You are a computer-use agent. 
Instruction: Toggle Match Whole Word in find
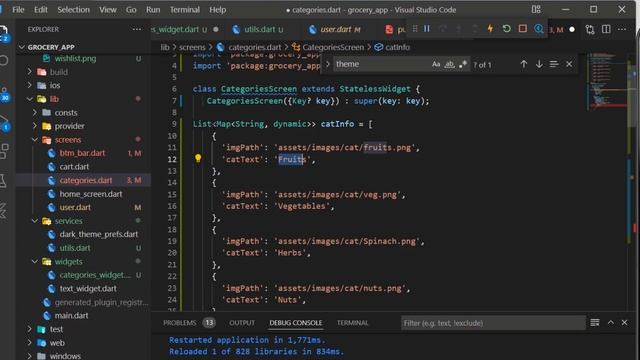(449, 64)
